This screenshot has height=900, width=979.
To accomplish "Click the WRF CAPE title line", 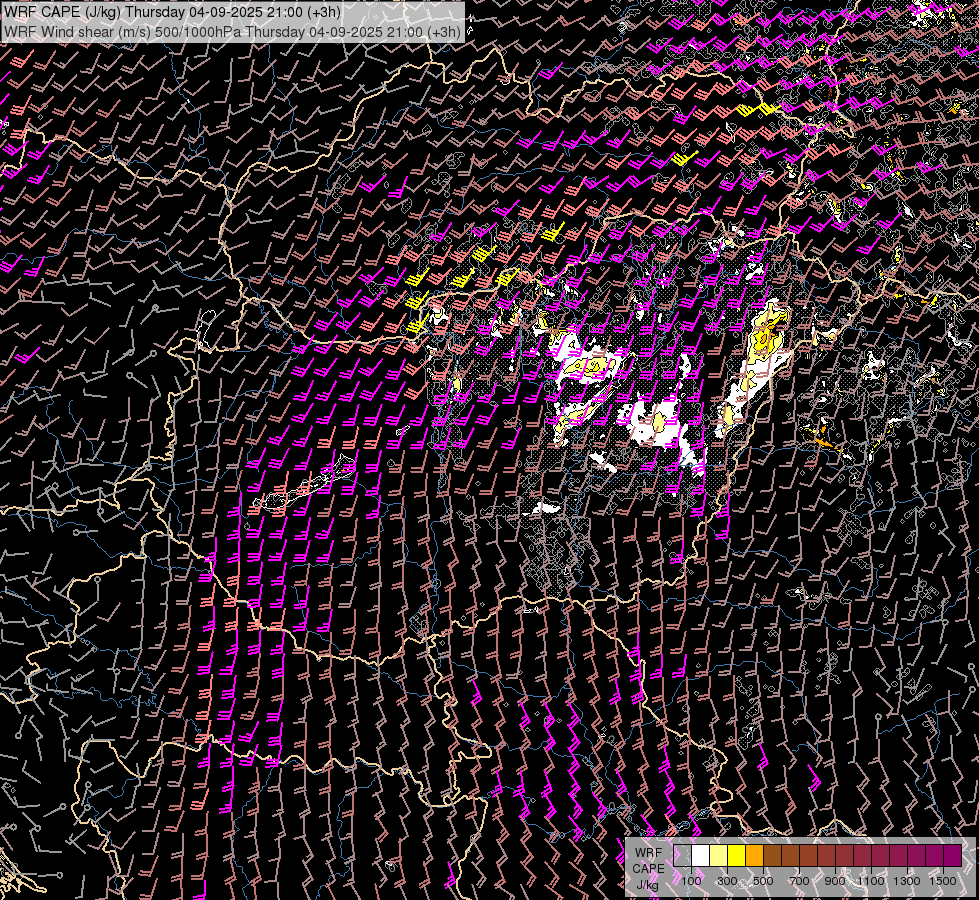I will tap(172, 12).
